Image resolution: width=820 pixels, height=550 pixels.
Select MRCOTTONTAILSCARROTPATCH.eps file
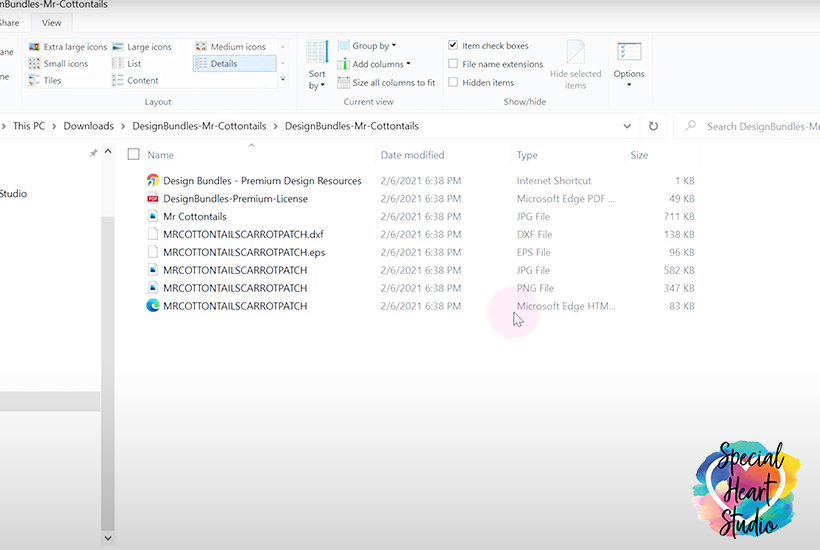[244, 252]
